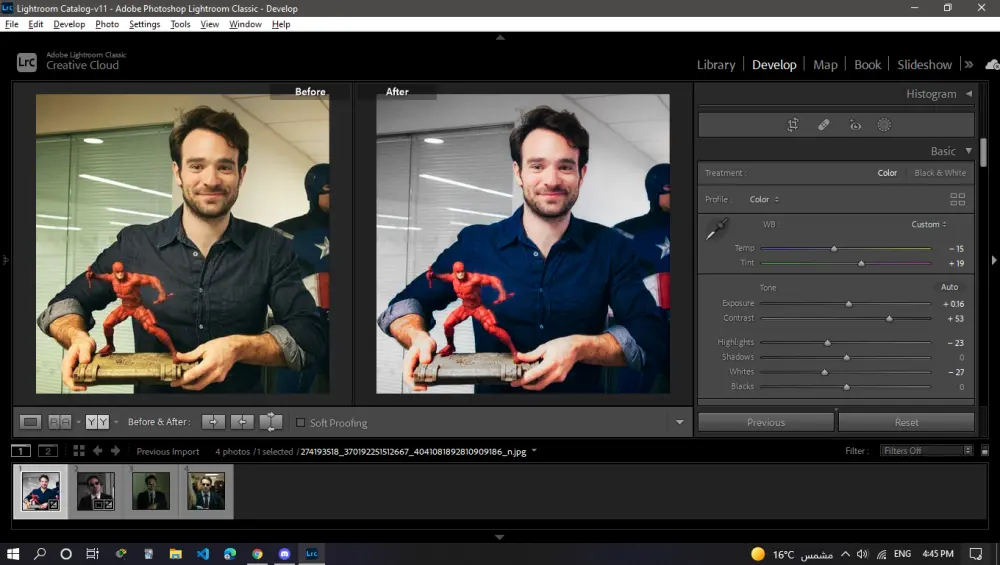Screen dimensions: 1000x565
Task: Open Grid view from filmstrip bar
Action: 79,451
